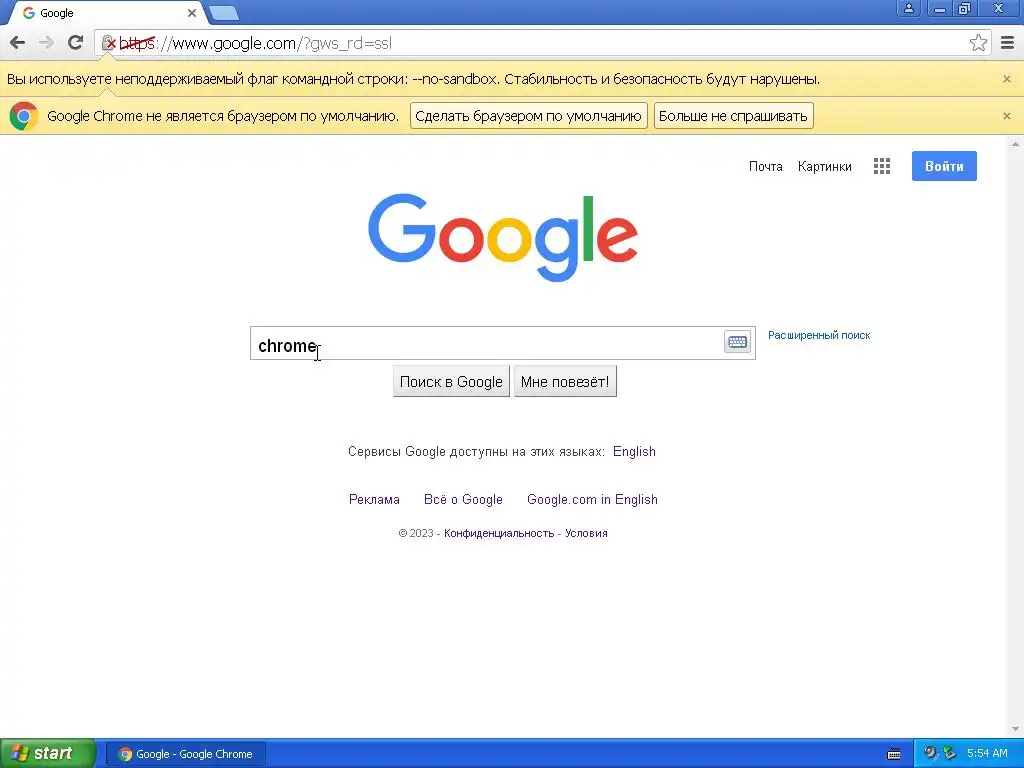Select the Google tab
The height and width of the screenshot is (768, 1024).
coord(108,13)
